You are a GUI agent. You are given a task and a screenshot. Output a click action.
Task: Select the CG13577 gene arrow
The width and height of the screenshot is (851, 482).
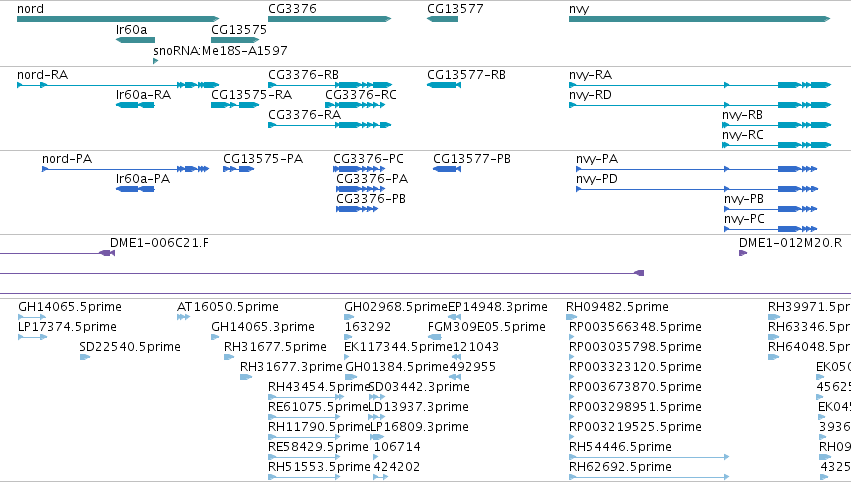click(442, 19)
